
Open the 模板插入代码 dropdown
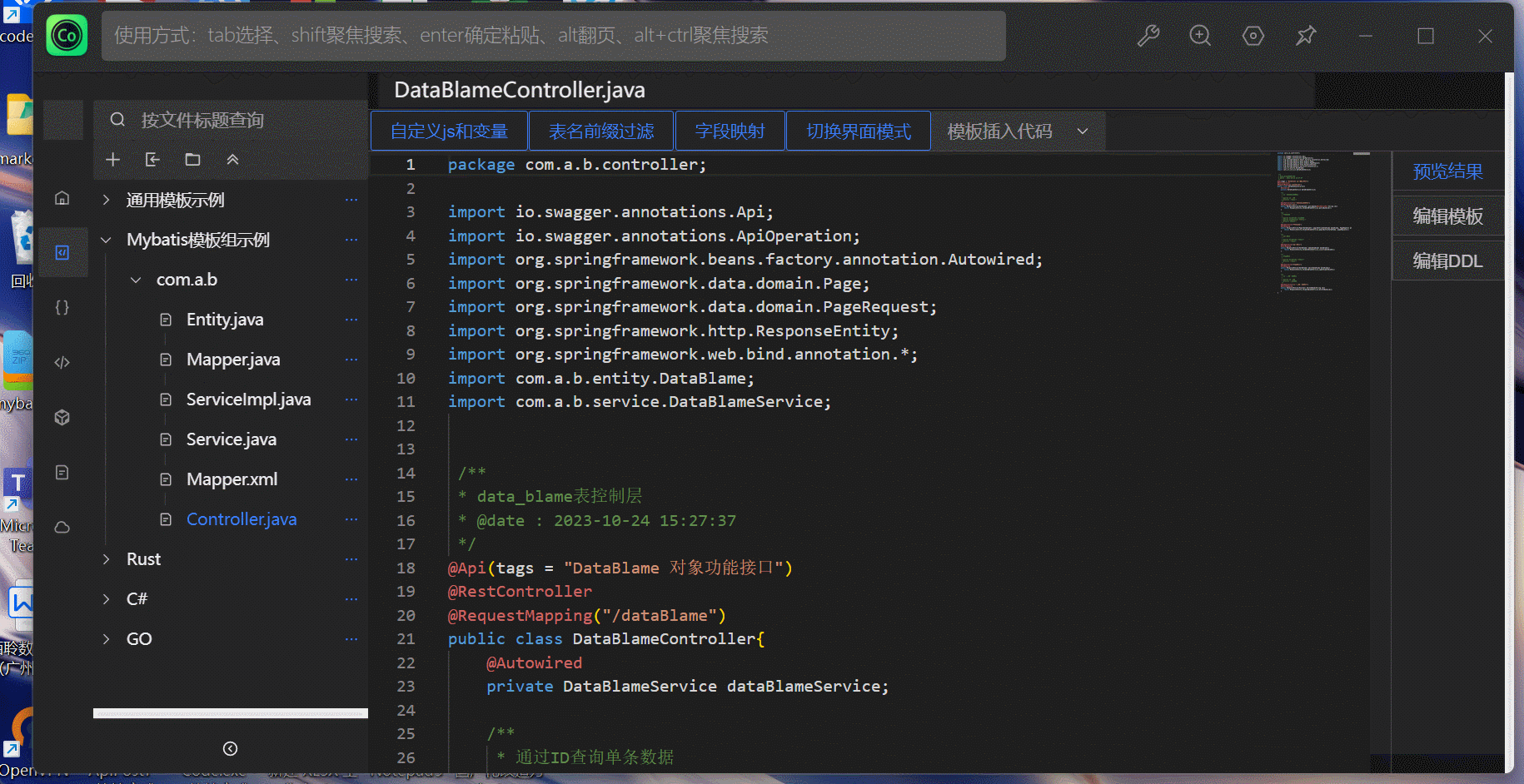click(1018, 131)
